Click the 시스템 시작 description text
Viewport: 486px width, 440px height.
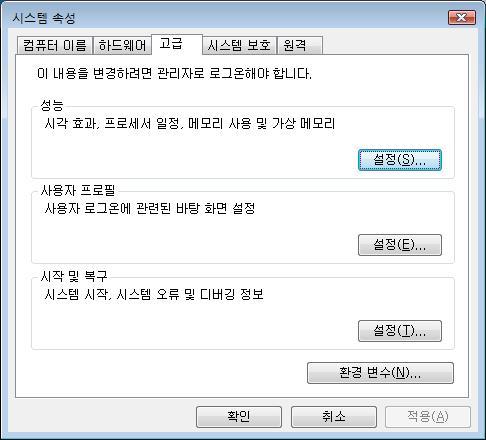pyautogui.click(x=154, y=294)
